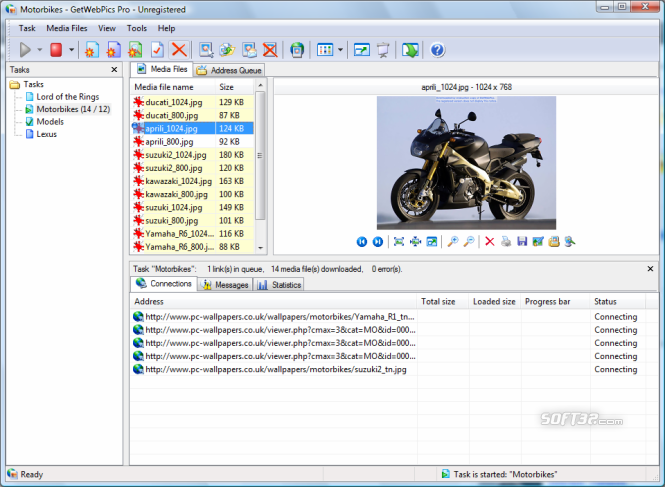Show previous image in preview
Viewport: 665px width, 487px height.
tap(362, 242)
